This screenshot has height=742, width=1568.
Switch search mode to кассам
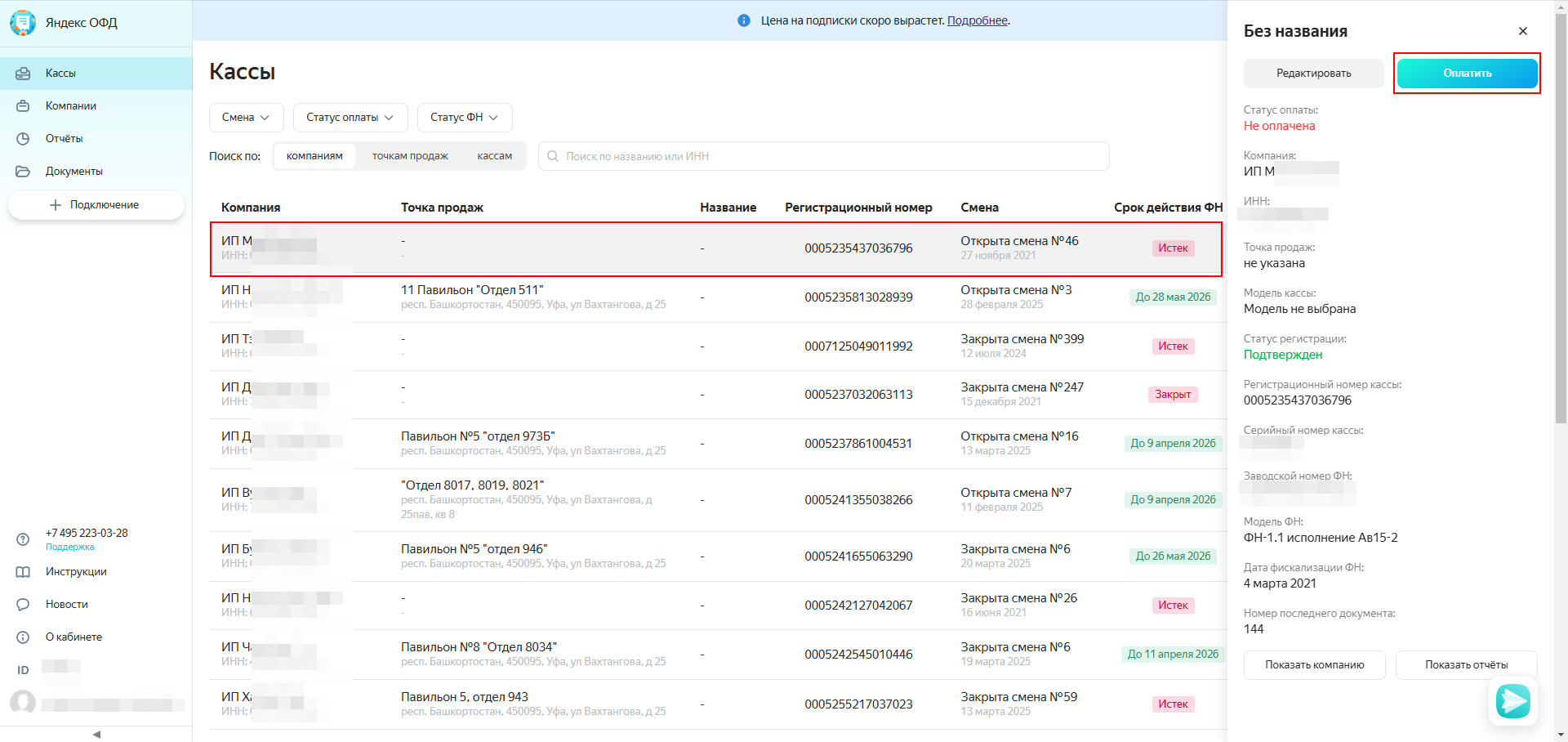click(x=494, y=156)
